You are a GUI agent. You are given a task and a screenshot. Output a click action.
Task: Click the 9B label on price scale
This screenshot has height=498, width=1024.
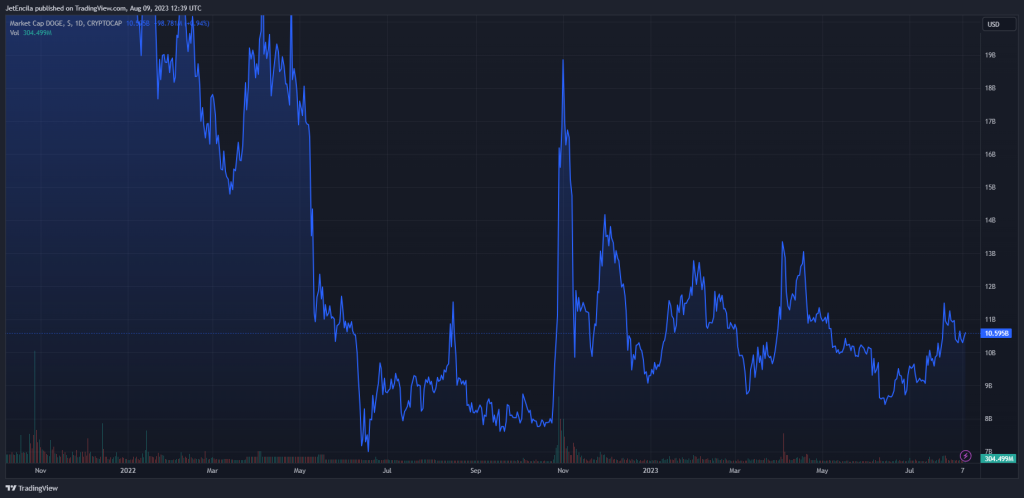click(990, 385)
